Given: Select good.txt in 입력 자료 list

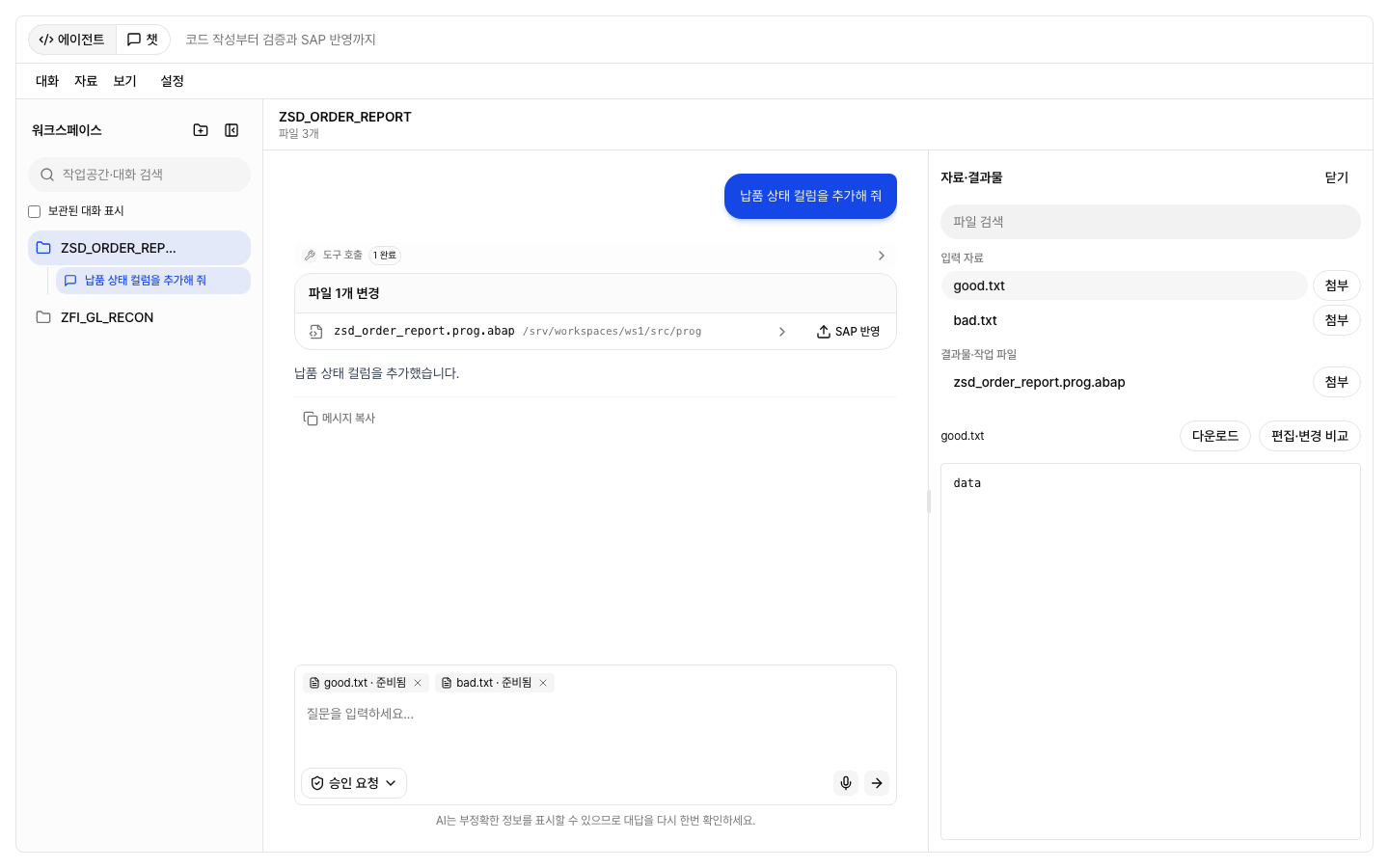Looking at the screenshot, I should pyautogui.click(x=1124, y=285).
